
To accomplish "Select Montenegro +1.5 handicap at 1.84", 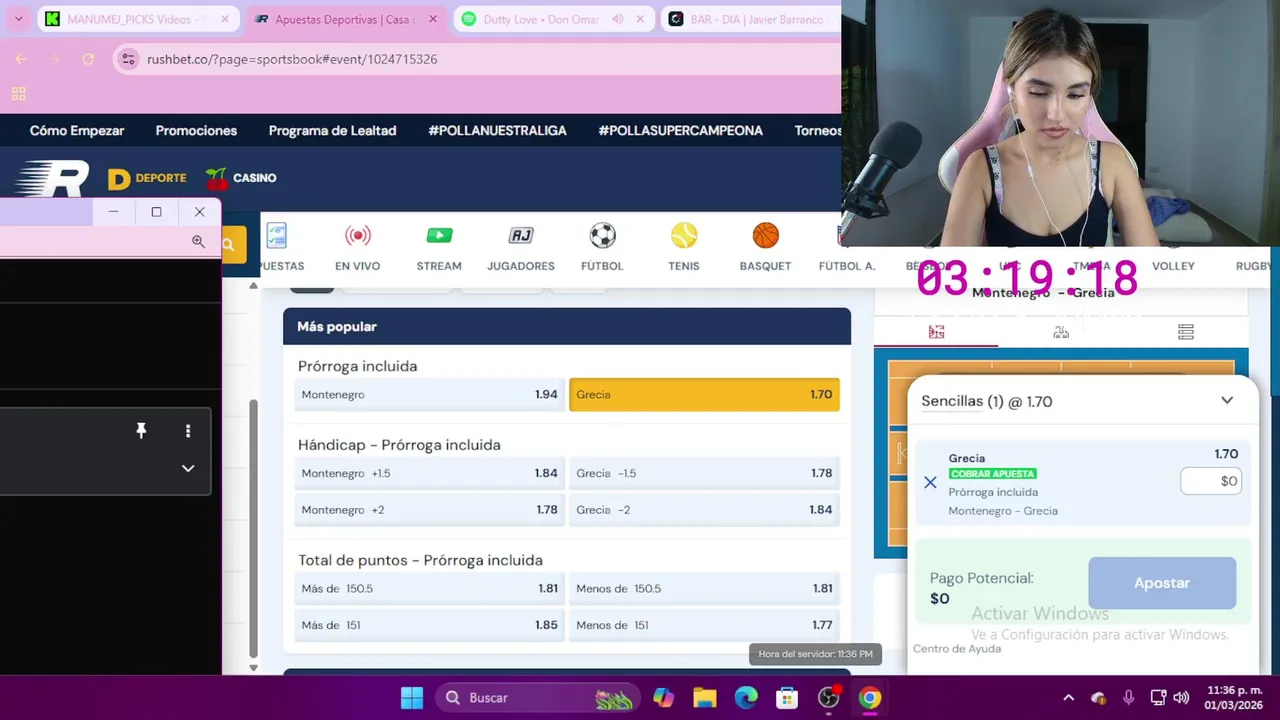I will pos(428,473).
